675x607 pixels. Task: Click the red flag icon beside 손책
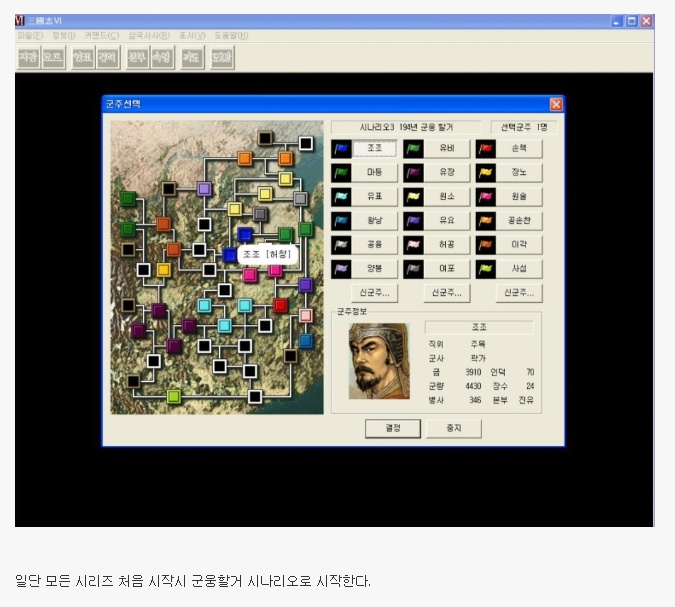[x=486, y=149]
